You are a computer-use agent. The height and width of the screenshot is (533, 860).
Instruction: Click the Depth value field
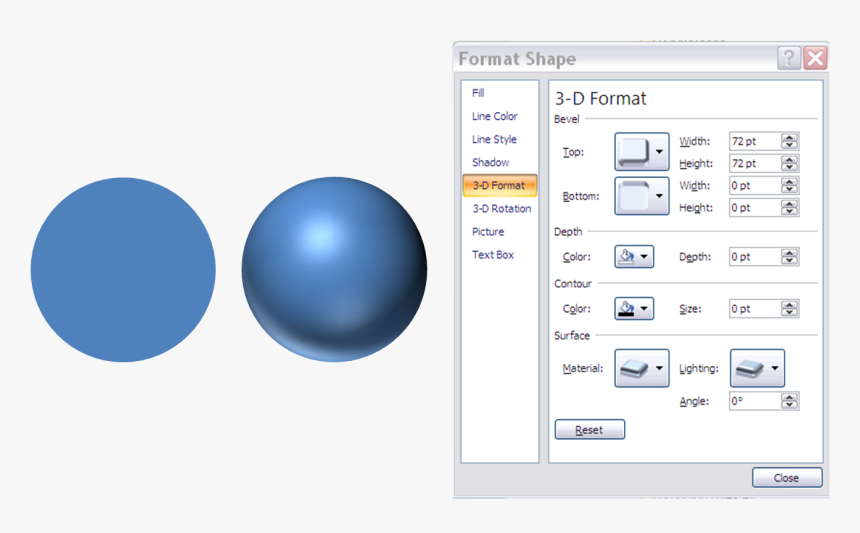[755, 257]
